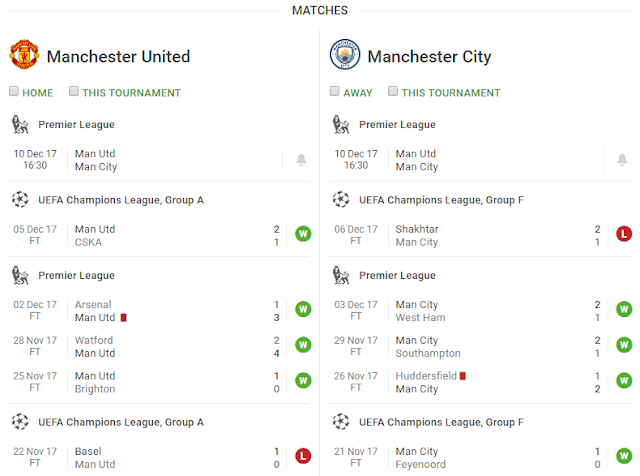Enable the HOME filter checkbox
Image resolution: width=640 pixels, height=476 pixels.
[15, 92]
